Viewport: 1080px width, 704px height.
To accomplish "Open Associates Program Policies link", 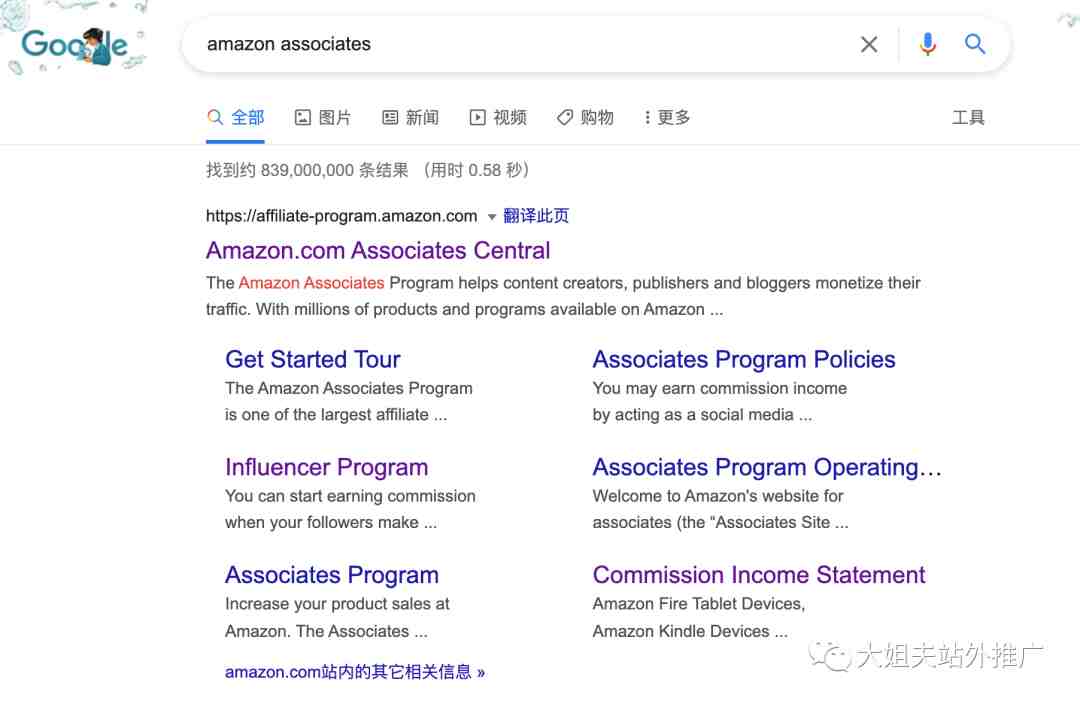I will pos(744,359).
